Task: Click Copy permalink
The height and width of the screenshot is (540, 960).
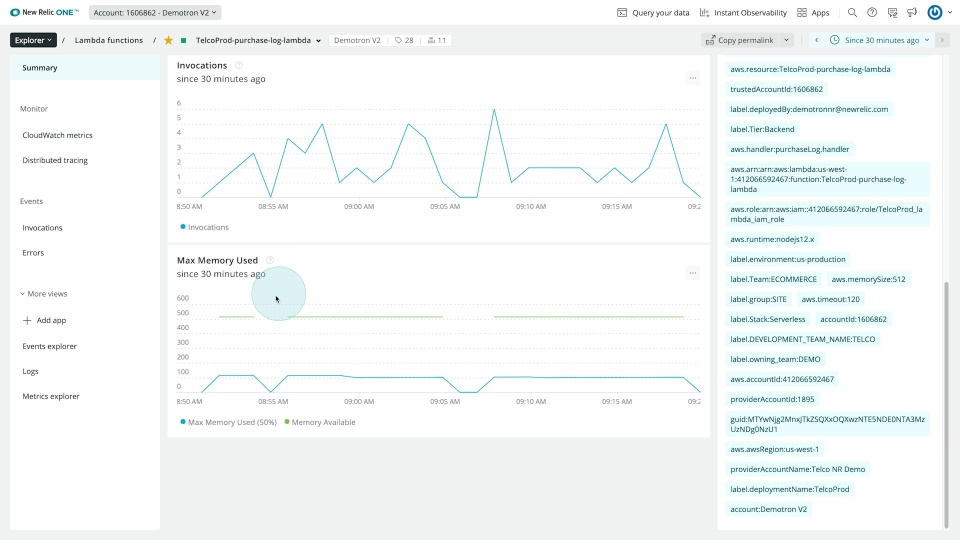Action: coord(740,40)
